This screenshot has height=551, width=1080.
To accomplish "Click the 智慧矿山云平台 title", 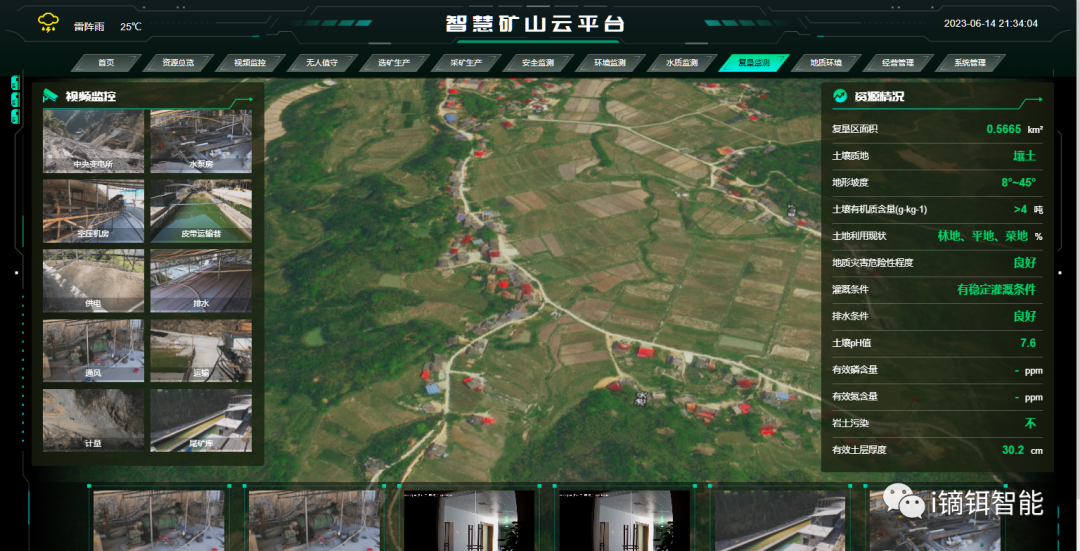I will point(534,23).
